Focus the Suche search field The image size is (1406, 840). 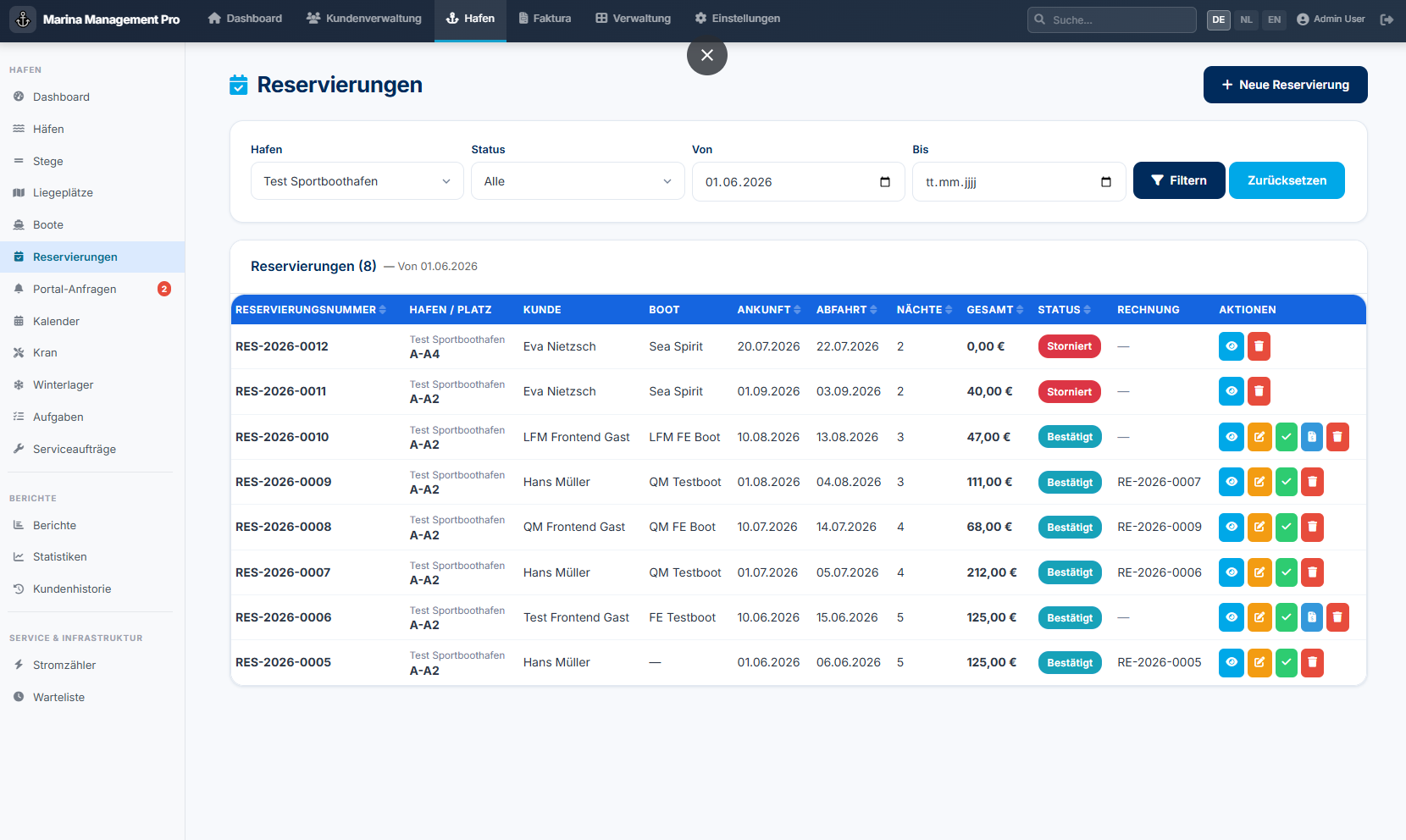pos(1111,19)
